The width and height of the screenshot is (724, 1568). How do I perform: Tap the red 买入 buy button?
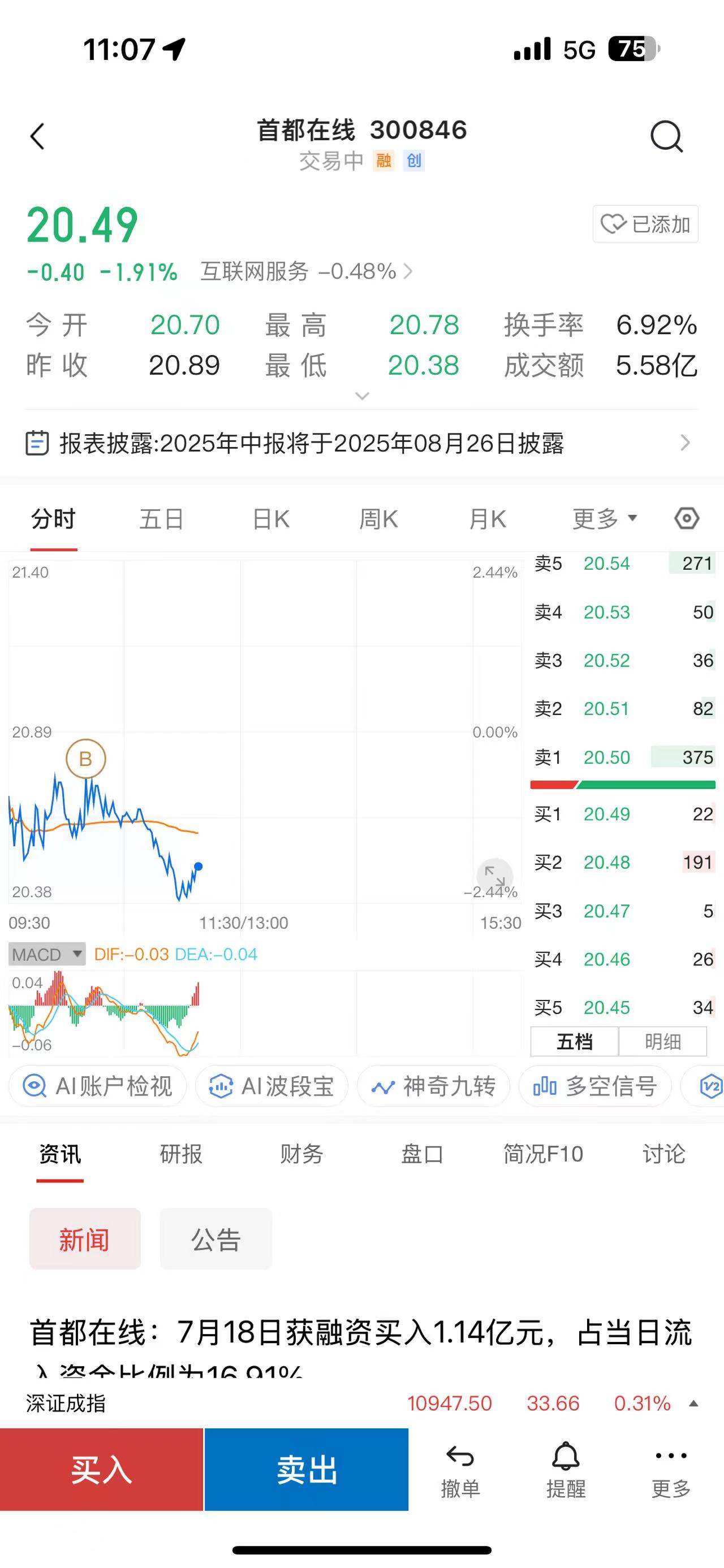point(102,1470)
